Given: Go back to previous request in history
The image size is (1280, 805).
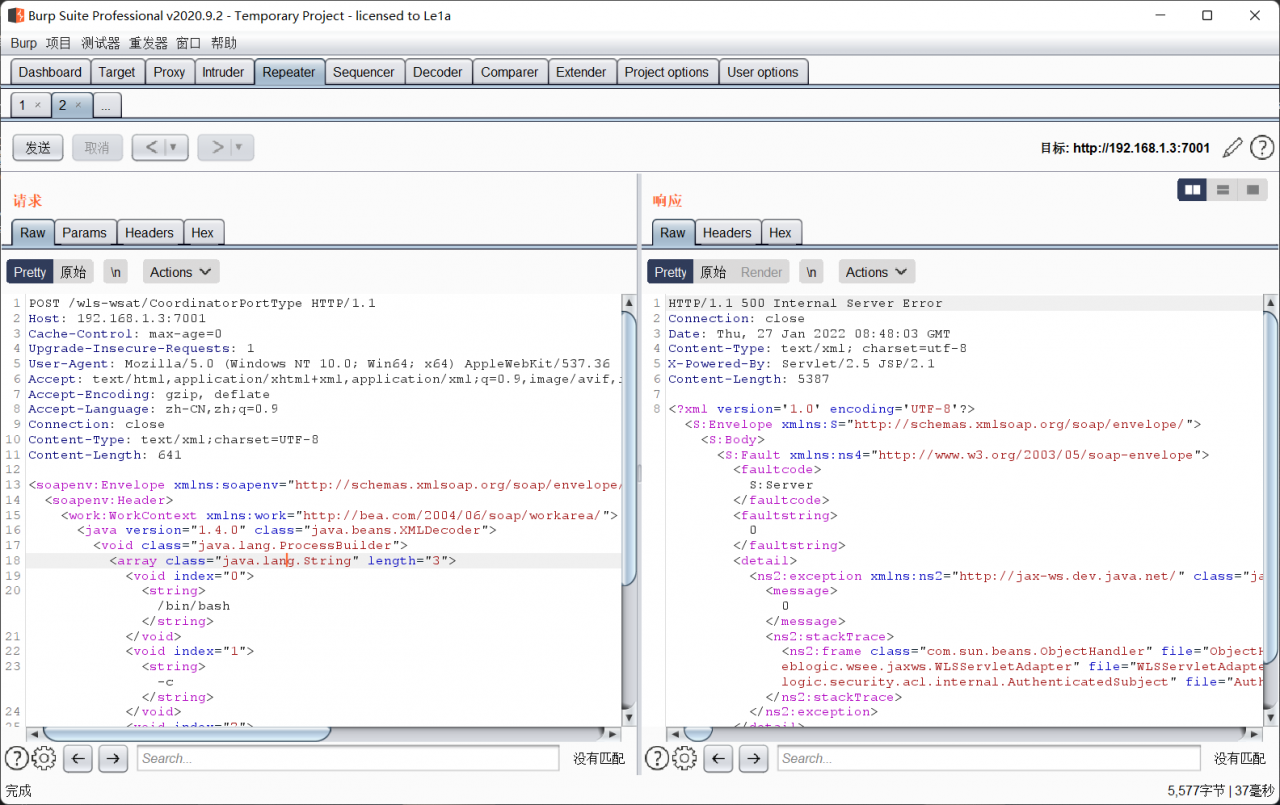Looking at the screenshot, I should (150, 148).
